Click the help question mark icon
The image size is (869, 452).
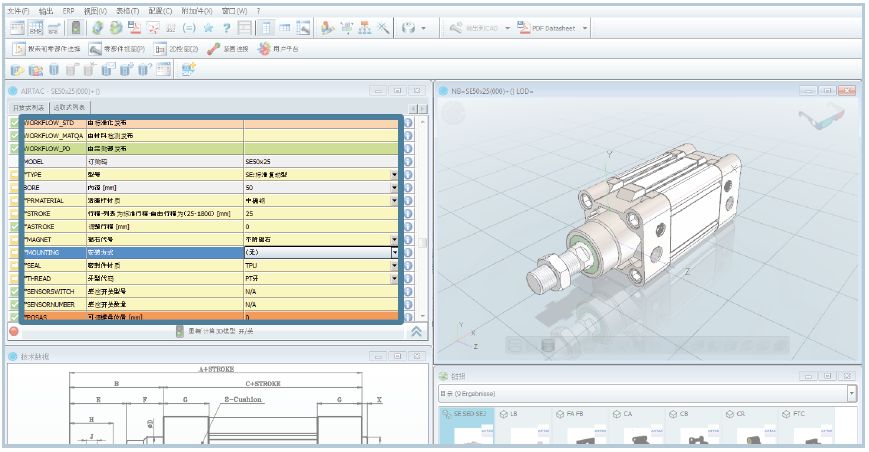click(x=227, y=28)
